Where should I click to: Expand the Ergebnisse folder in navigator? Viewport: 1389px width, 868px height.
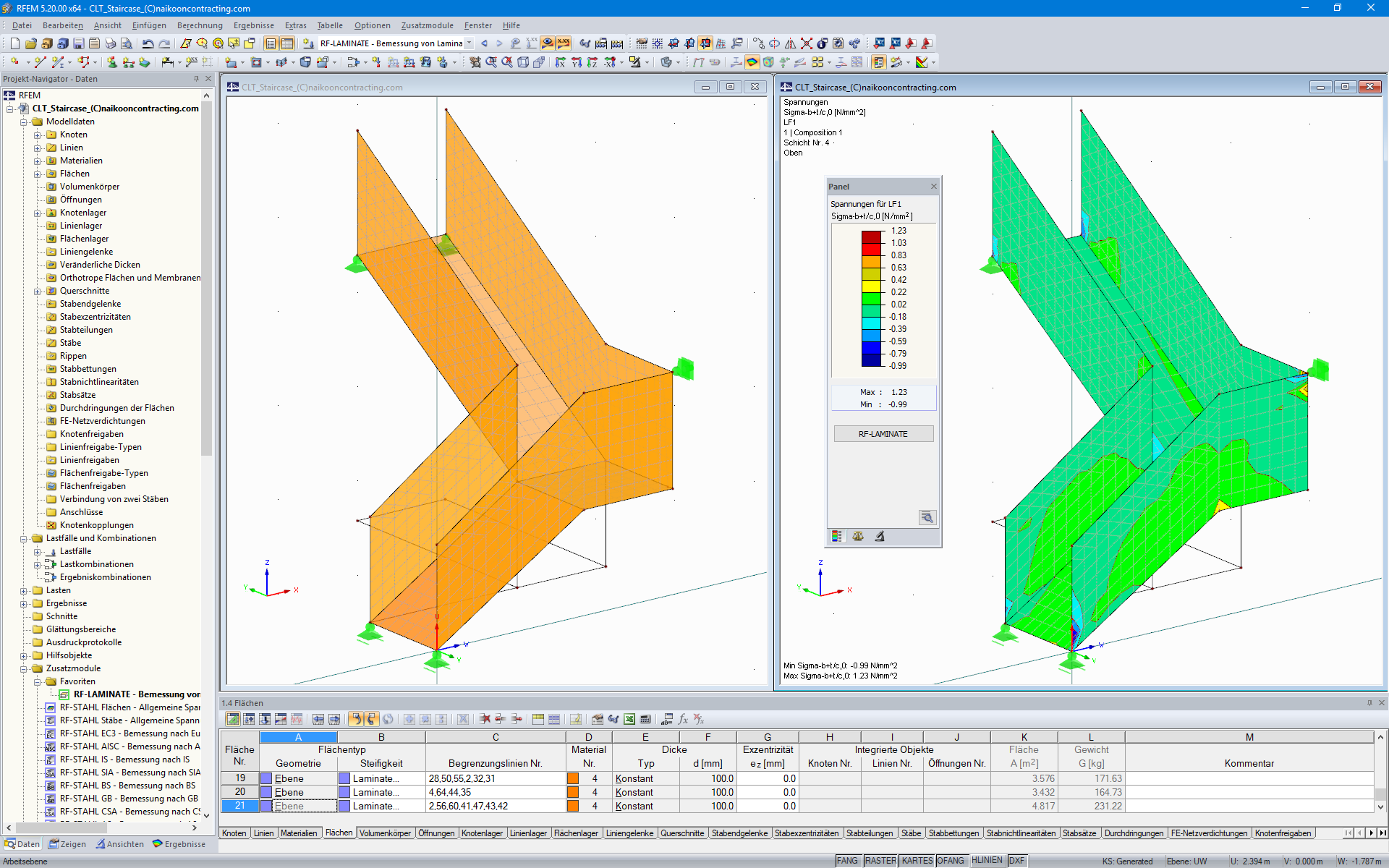pyautogui.click(x=24, y=603)
